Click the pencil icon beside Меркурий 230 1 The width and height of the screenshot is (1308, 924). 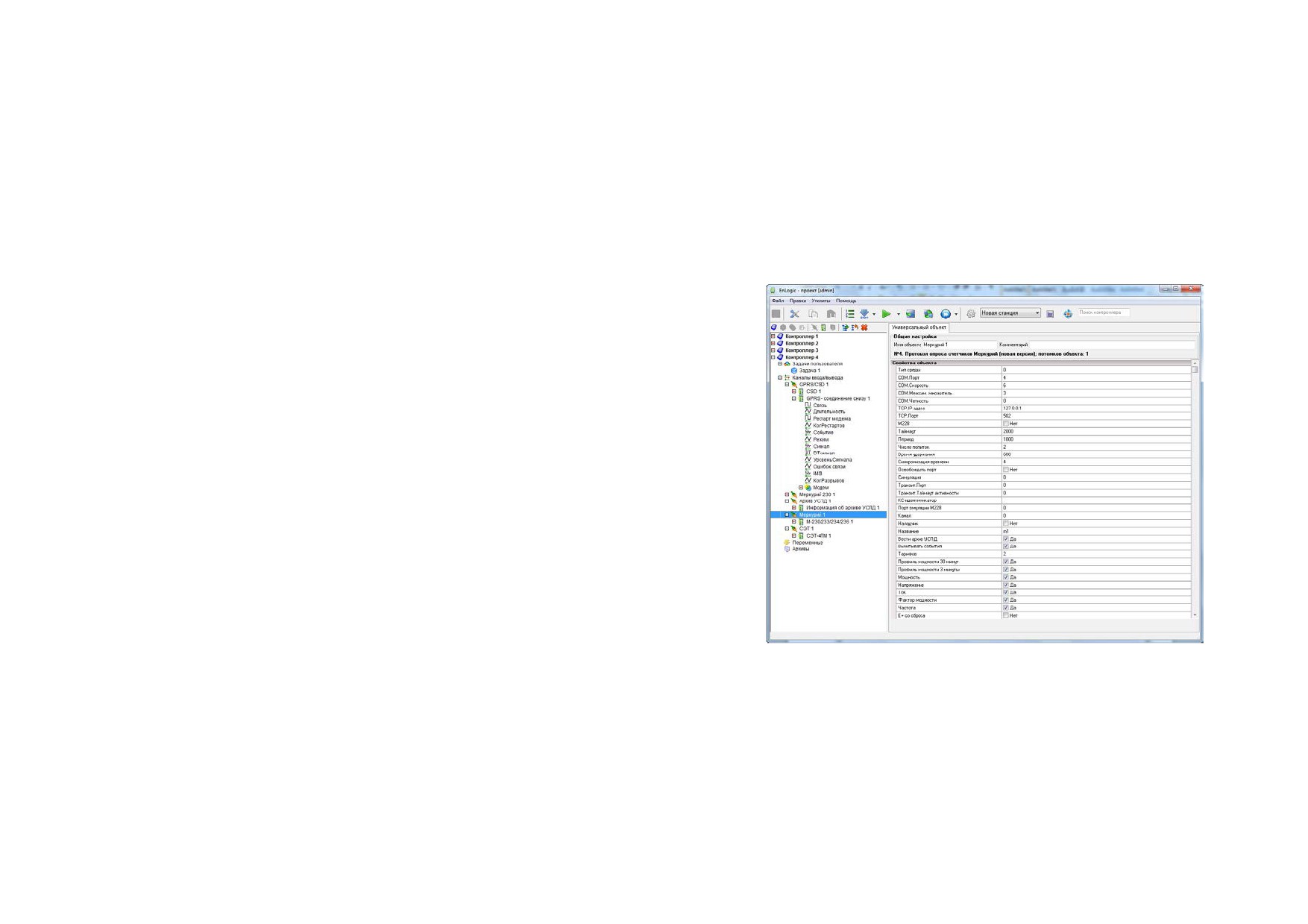(x=793, y=494)
